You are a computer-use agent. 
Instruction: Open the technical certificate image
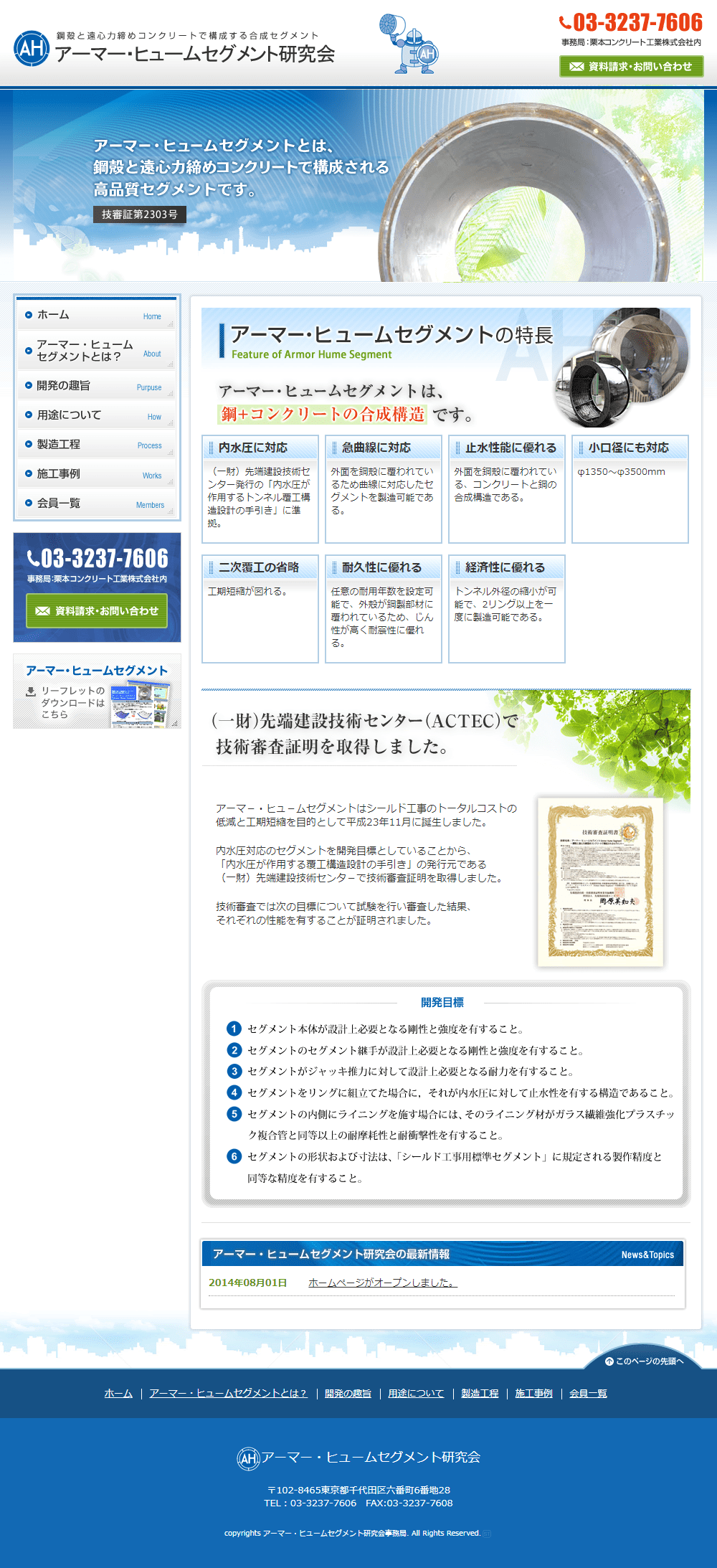tap(601, 882)
